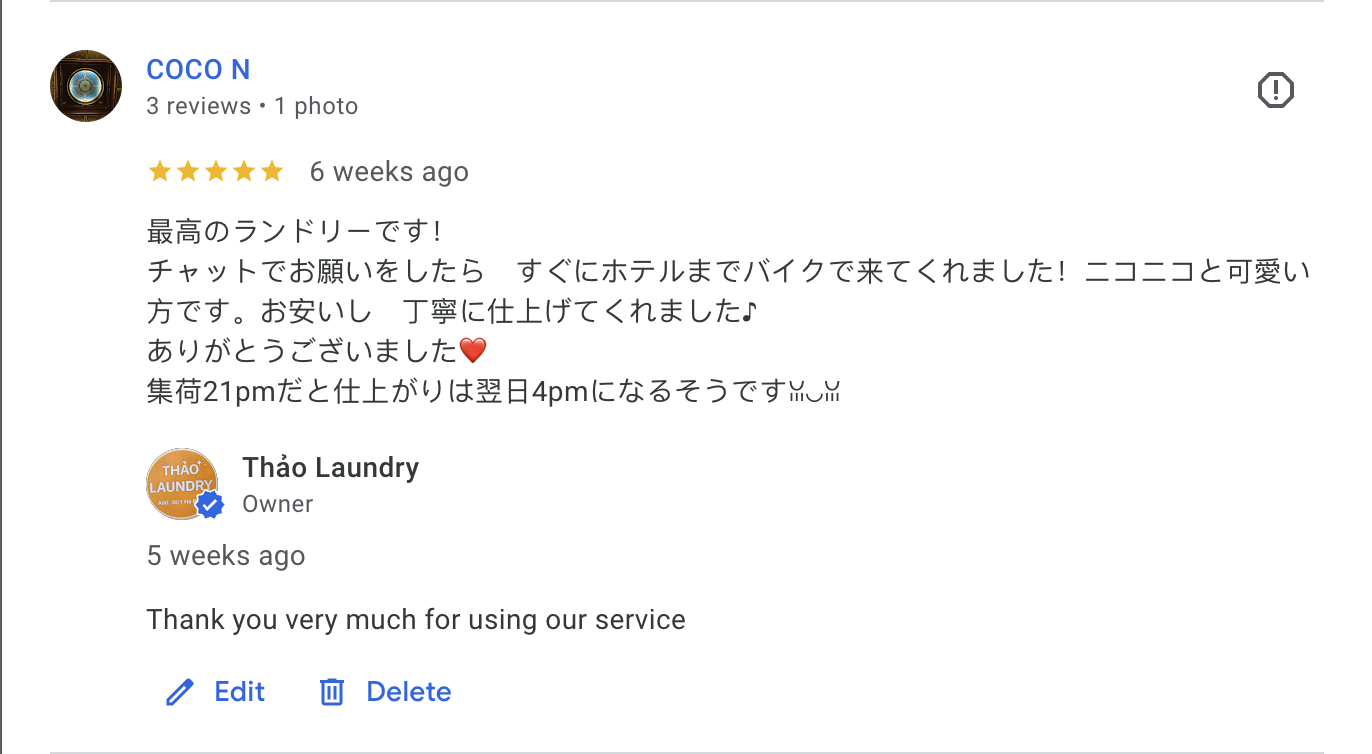This screenshot has width=1372, height=754.
Task: Open COCO N's profile link
Action: tap(198, 69)
